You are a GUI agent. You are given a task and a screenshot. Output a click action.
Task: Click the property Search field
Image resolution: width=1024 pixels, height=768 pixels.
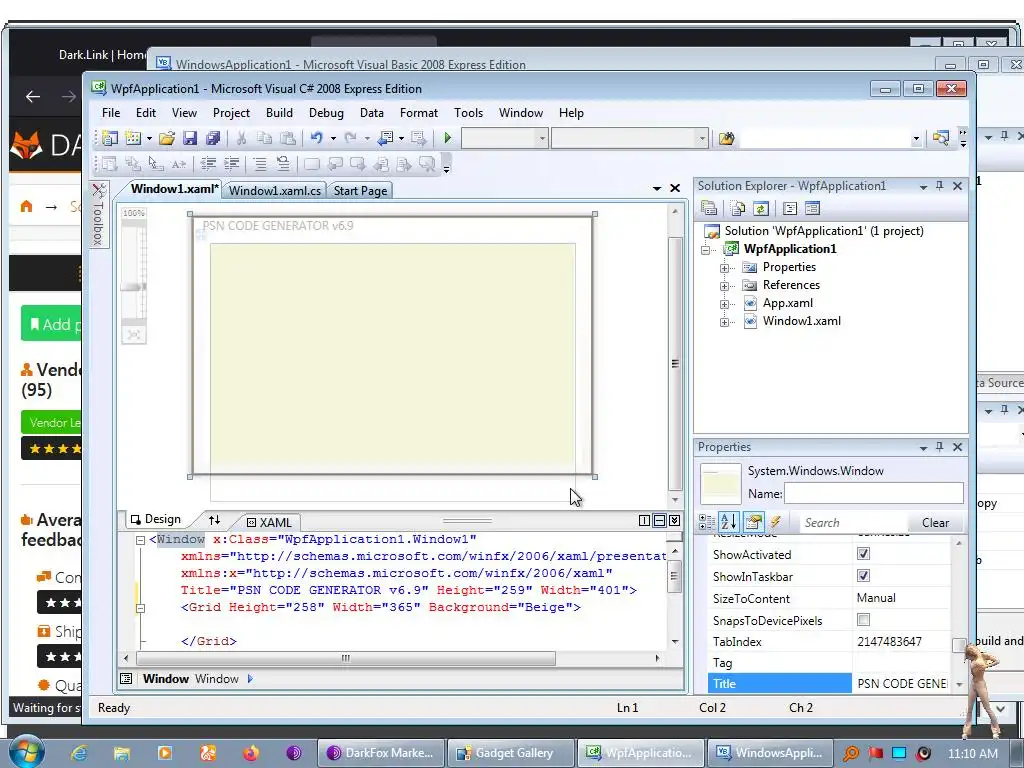[x=853, y=522]
